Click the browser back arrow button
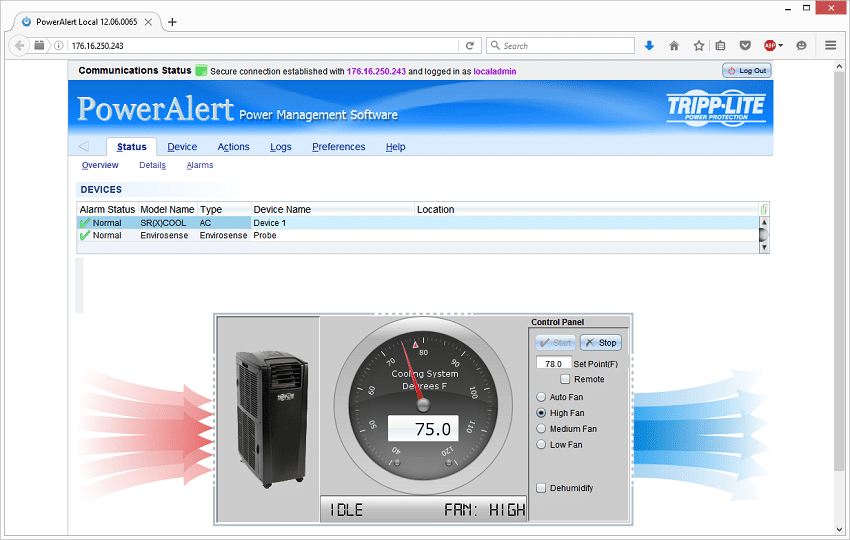850x540 pixels. [x=20, y=46]
